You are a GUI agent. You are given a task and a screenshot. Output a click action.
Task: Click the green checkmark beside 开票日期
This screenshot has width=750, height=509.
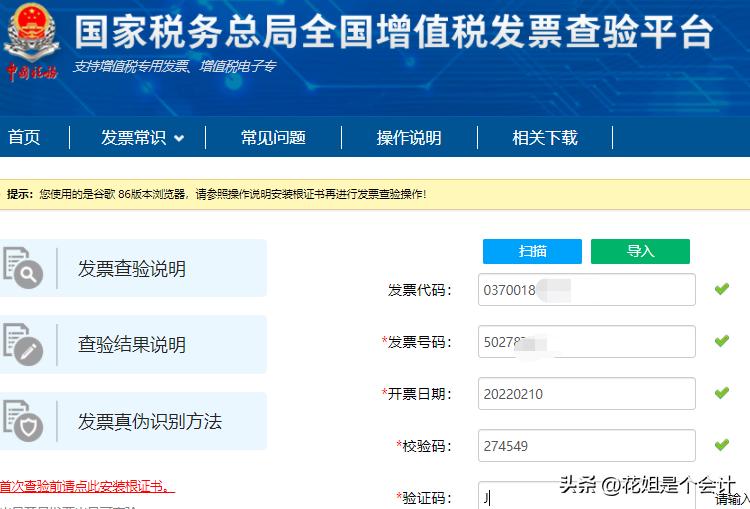click(722, 393)
